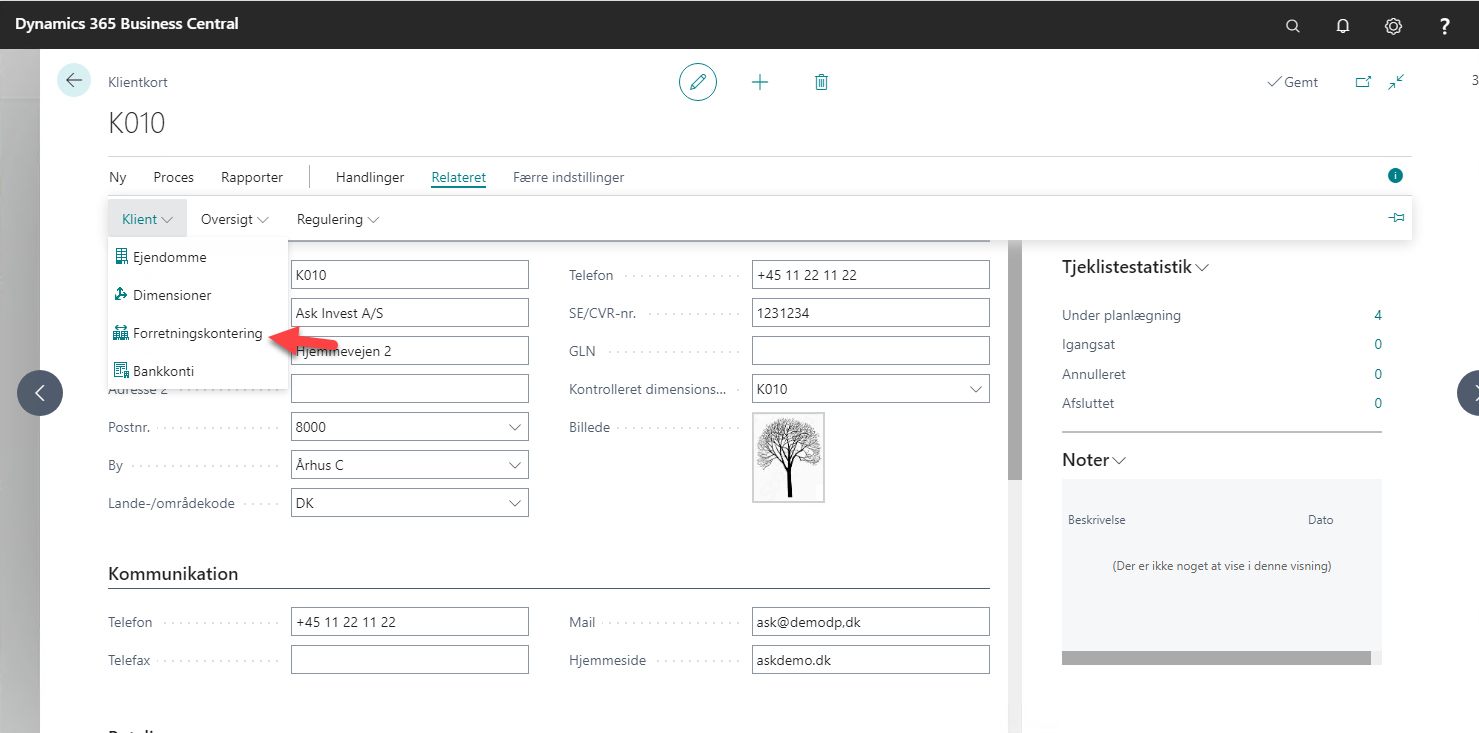This screenshot has width=1479, height=733.
Task: Click Færre indstillinger
Action: point(569,177)
